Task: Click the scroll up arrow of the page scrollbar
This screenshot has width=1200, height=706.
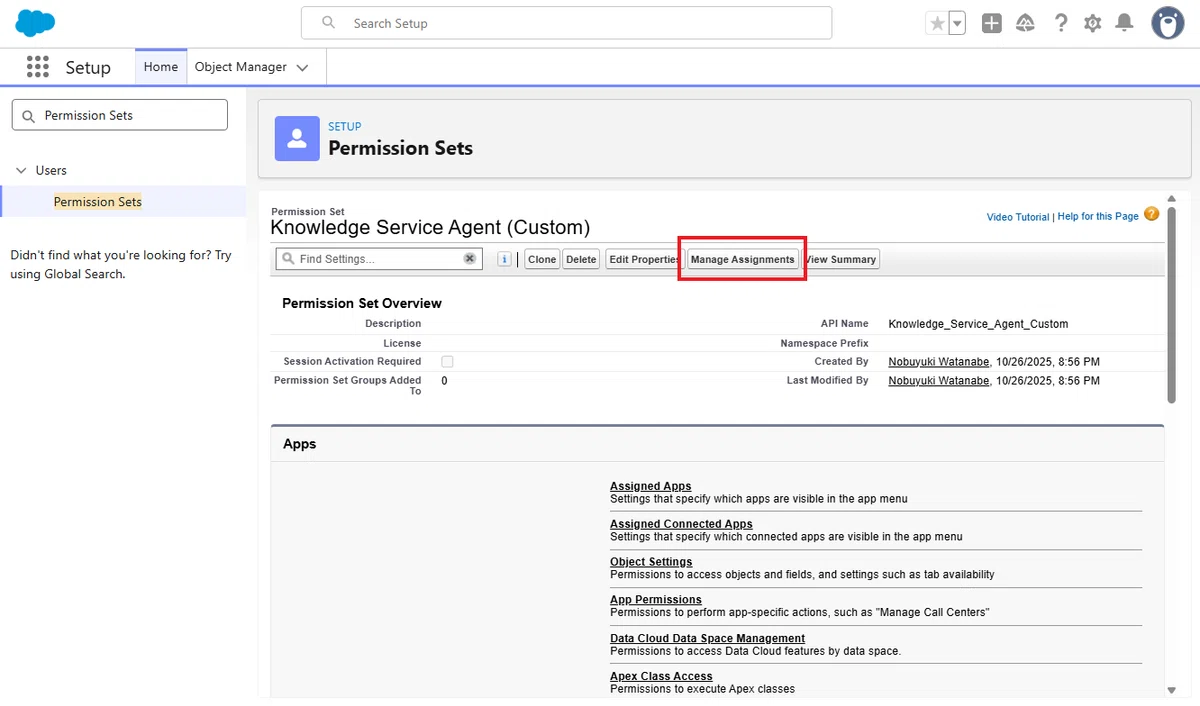Action: (x=1172, y=200)
